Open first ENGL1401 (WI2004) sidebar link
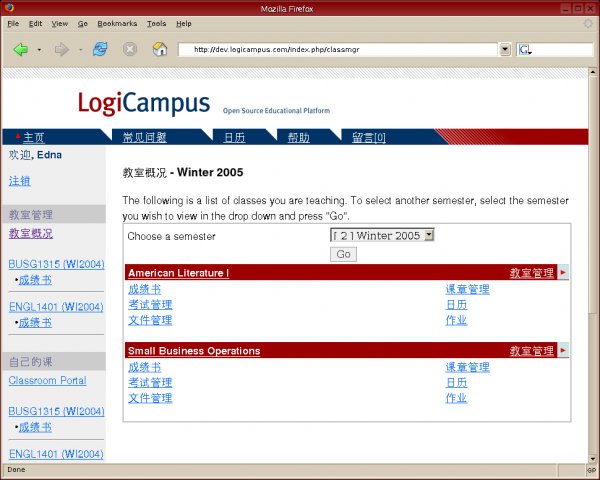The width and height of the screenshot is (600, 480). coord(56,307)
